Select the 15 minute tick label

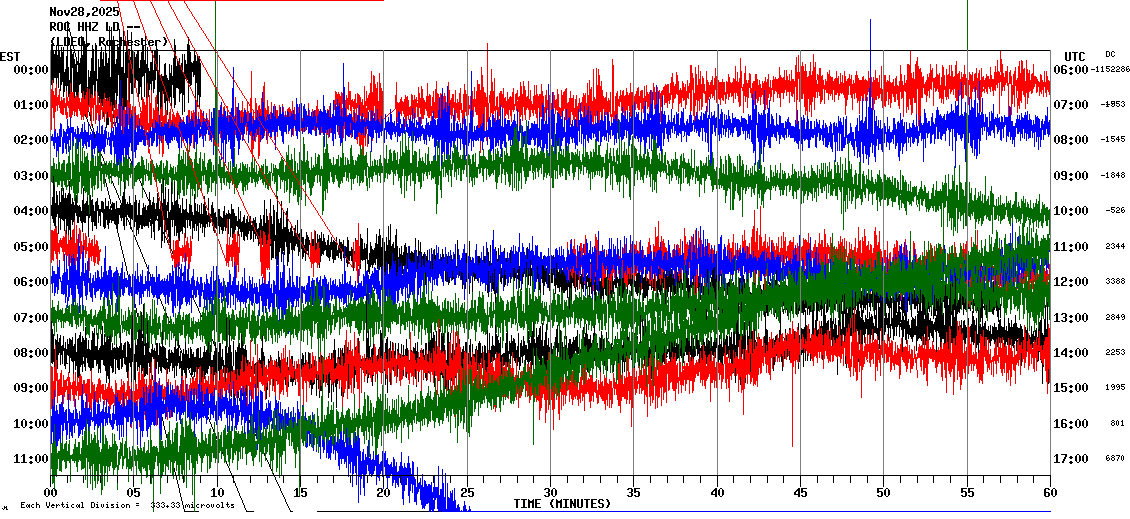[300, 493]
